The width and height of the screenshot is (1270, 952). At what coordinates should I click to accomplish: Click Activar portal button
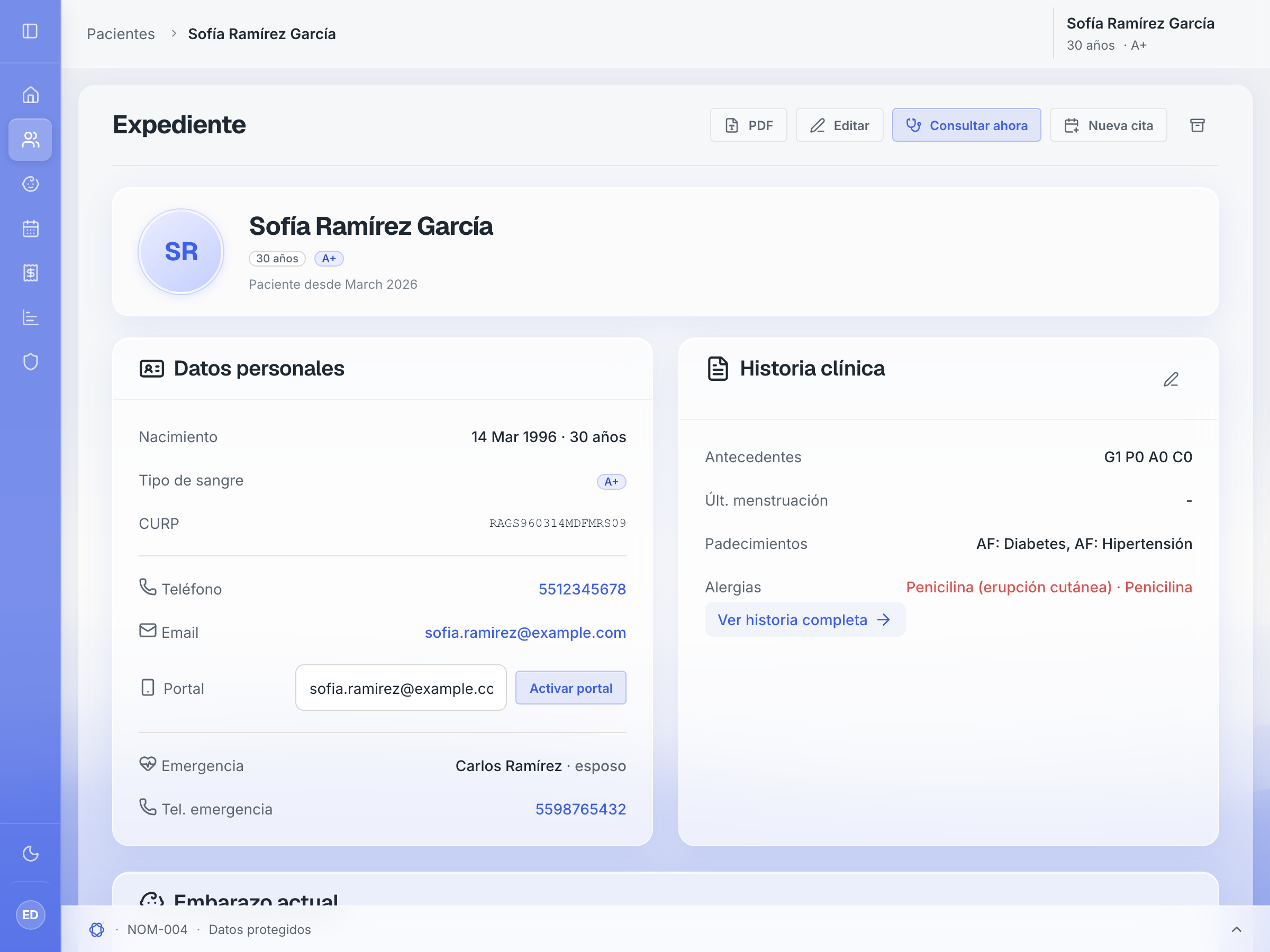(570, 688)
